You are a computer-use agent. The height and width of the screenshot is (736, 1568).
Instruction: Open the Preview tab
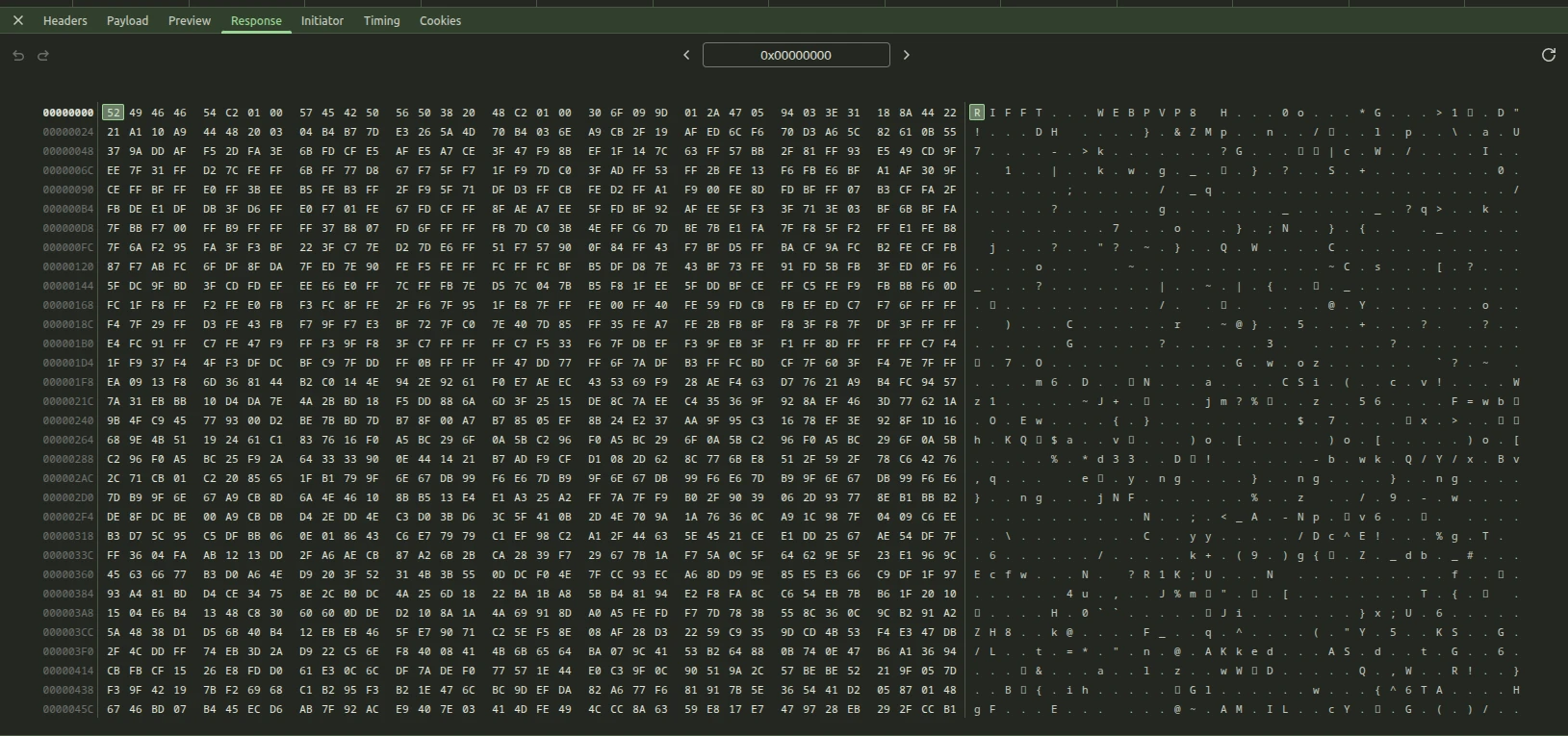[x=190, y=20]
